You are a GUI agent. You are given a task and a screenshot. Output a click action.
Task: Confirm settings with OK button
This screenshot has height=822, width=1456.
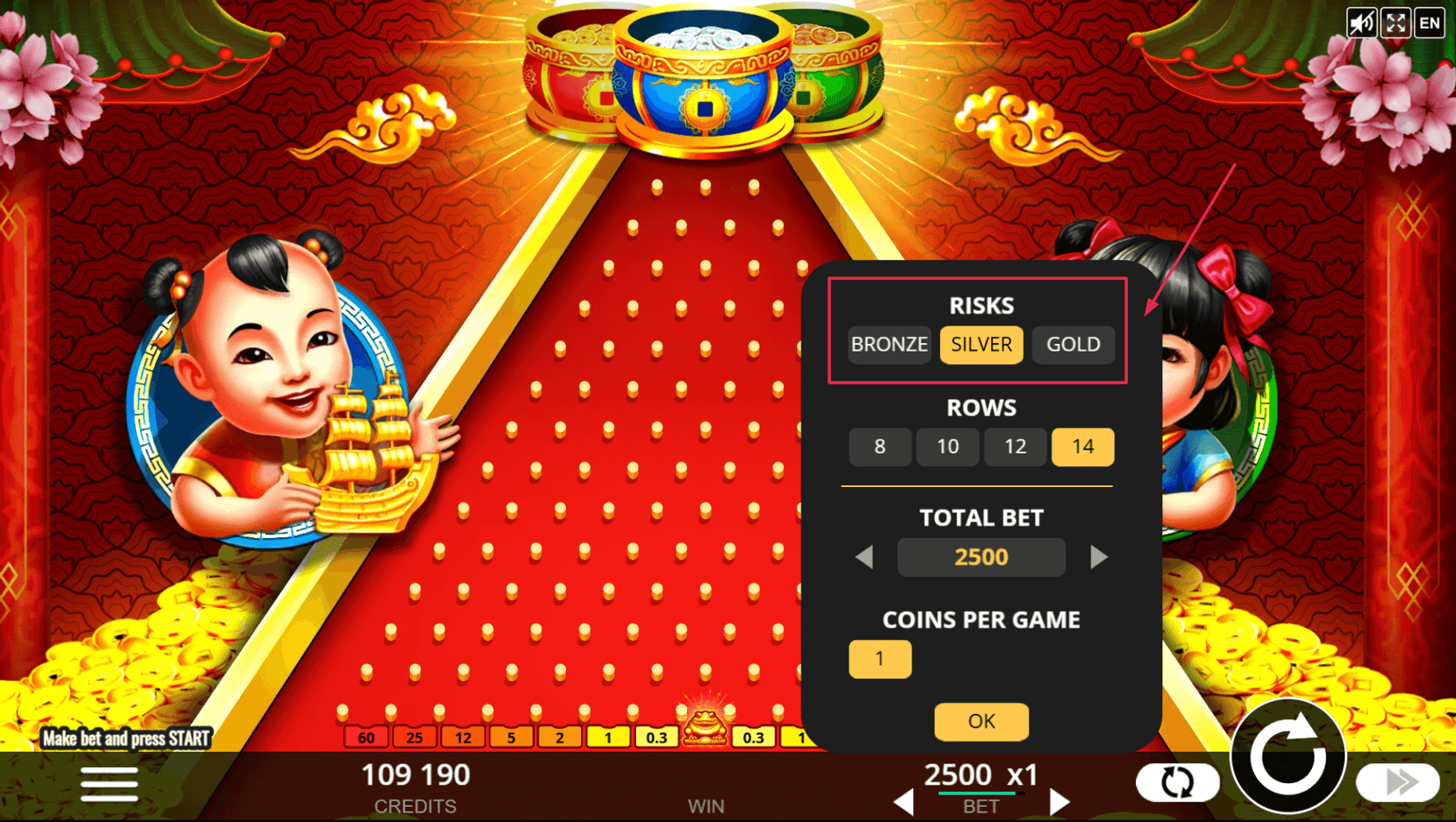point(982,721)
